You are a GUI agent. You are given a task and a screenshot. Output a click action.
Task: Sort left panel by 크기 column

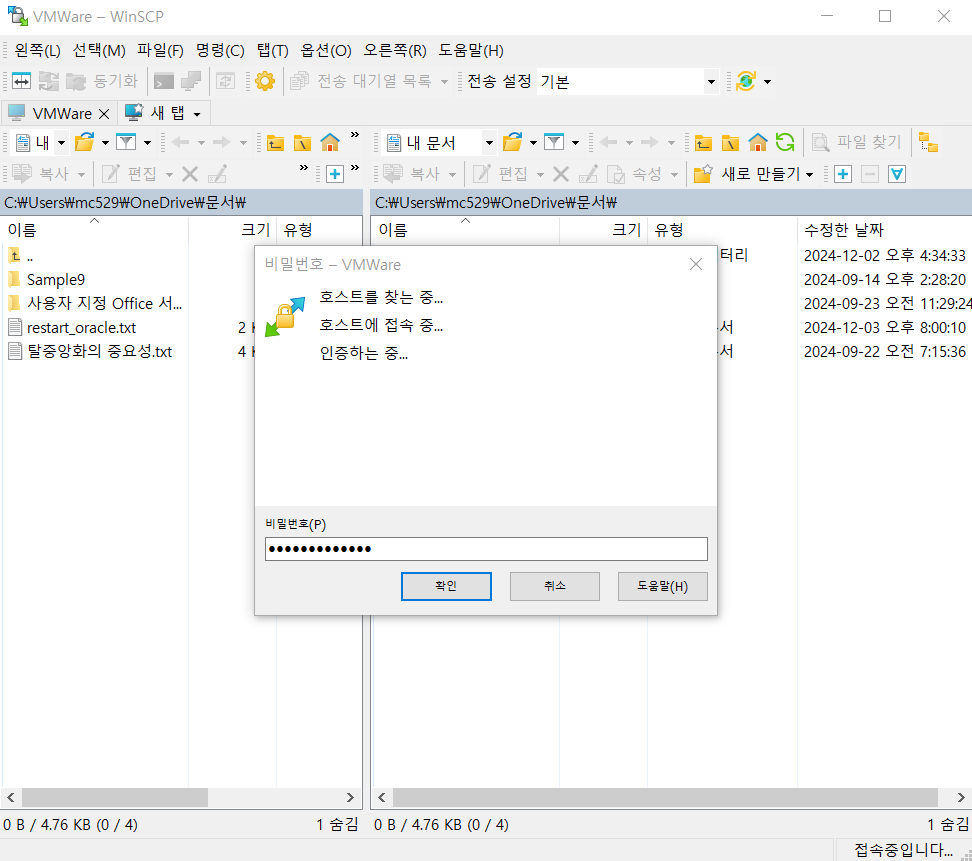pos(255,230)
